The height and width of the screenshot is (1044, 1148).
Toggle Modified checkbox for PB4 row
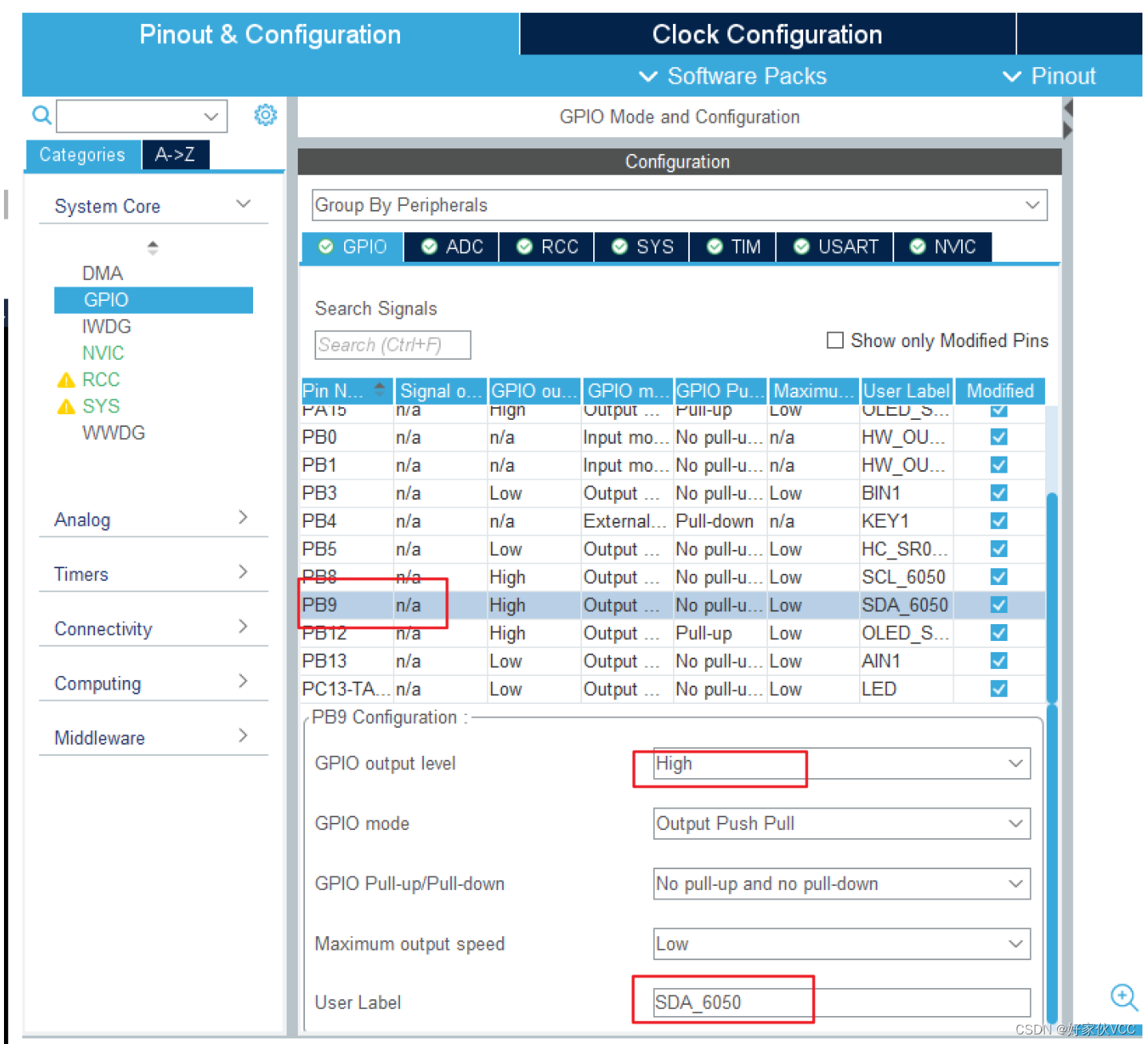(x=999, y=521)
